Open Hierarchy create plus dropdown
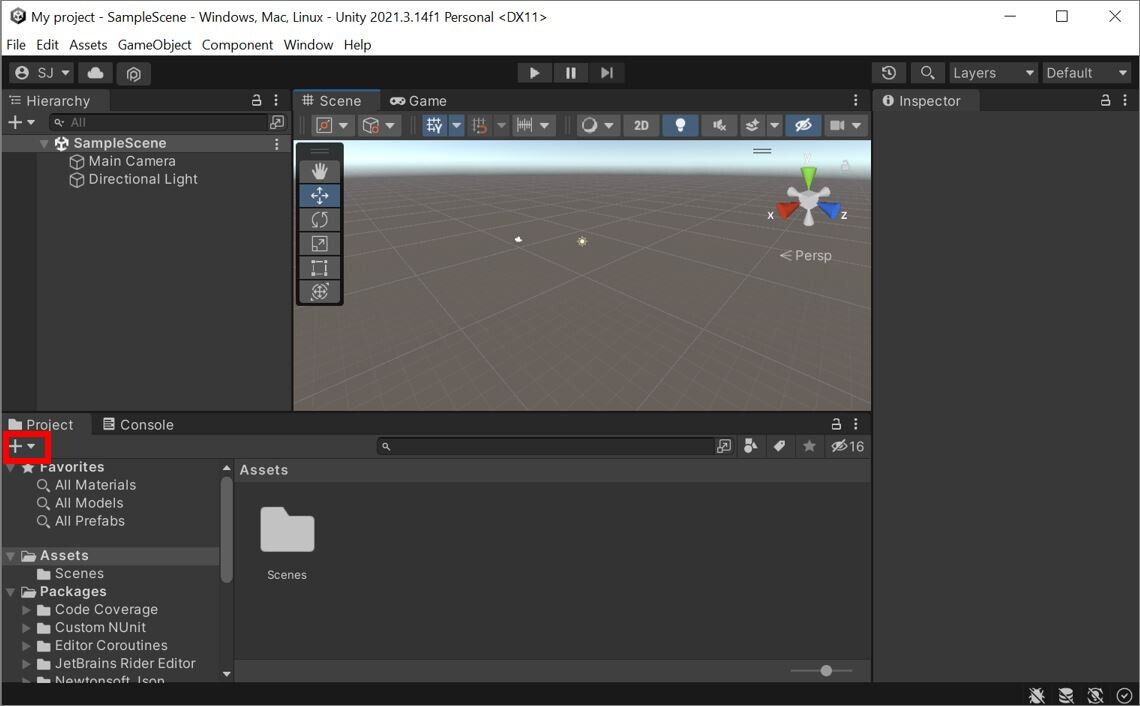The width and height of the screenshot is (1140, 706). pyautogui.click(x=22, y=122)
